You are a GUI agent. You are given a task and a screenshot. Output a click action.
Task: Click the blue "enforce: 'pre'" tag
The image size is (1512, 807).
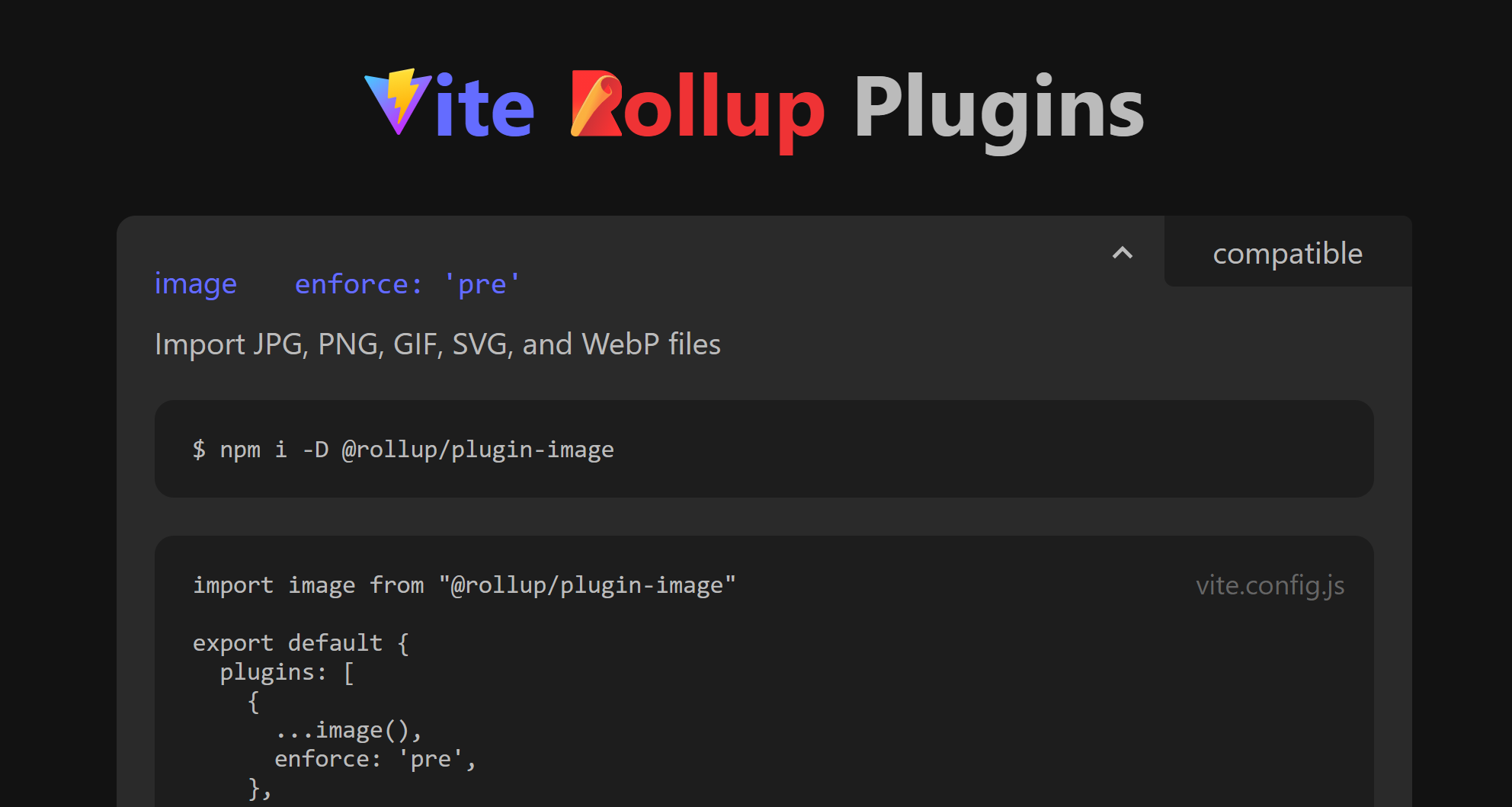point(407,284)
